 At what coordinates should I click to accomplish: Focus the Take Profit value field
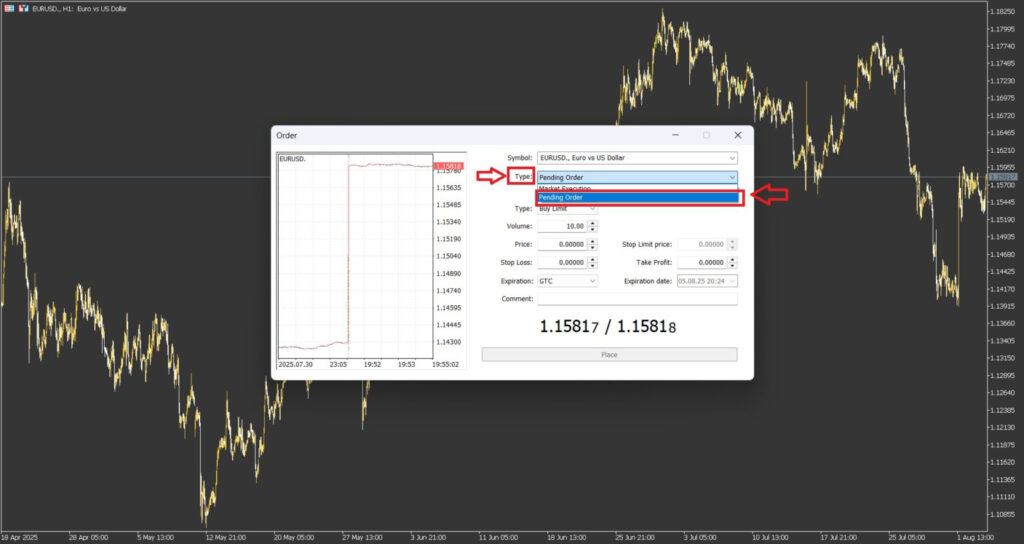pyautogui.click(x=701, y=262)
